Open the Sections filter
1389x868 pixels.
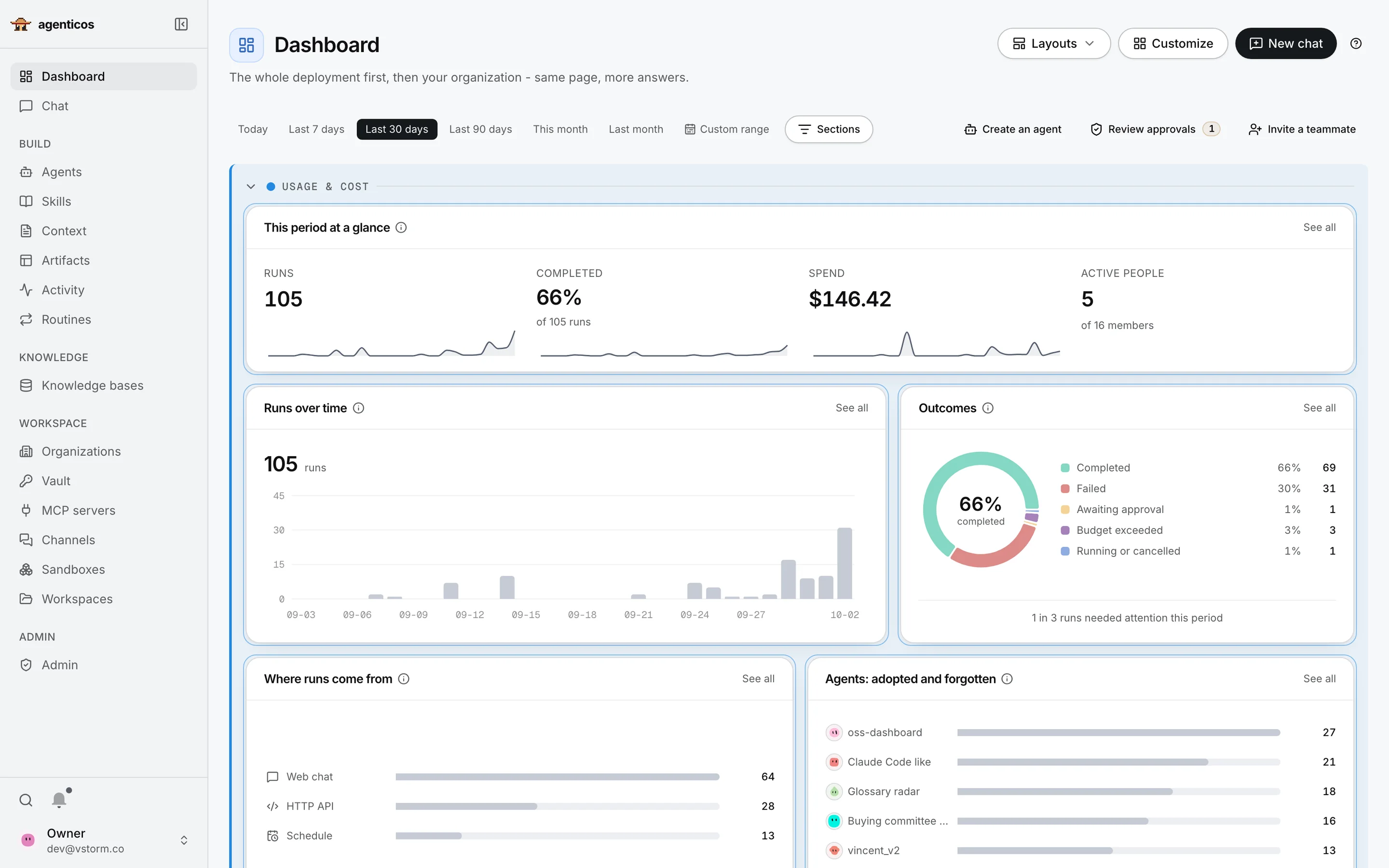[x=829, y=129]
